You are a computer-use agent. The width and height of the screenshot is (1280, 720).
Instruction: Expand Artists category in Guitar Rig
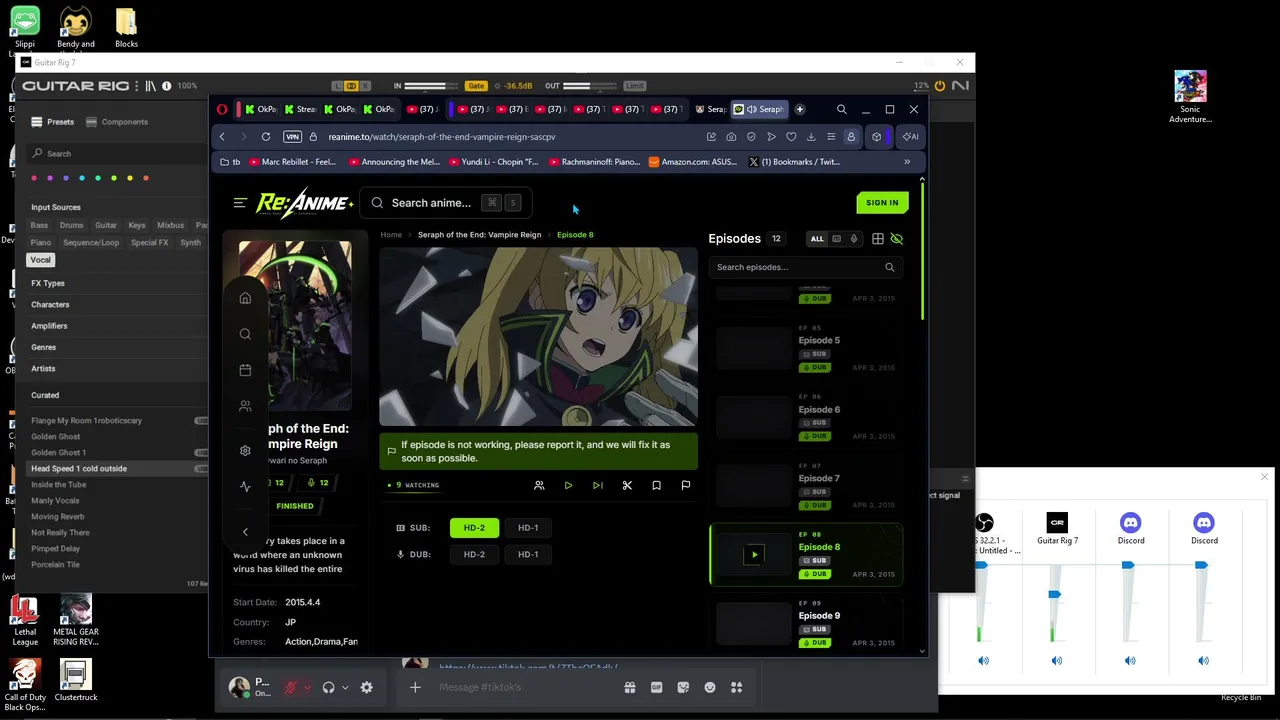(x=43, y=368)
